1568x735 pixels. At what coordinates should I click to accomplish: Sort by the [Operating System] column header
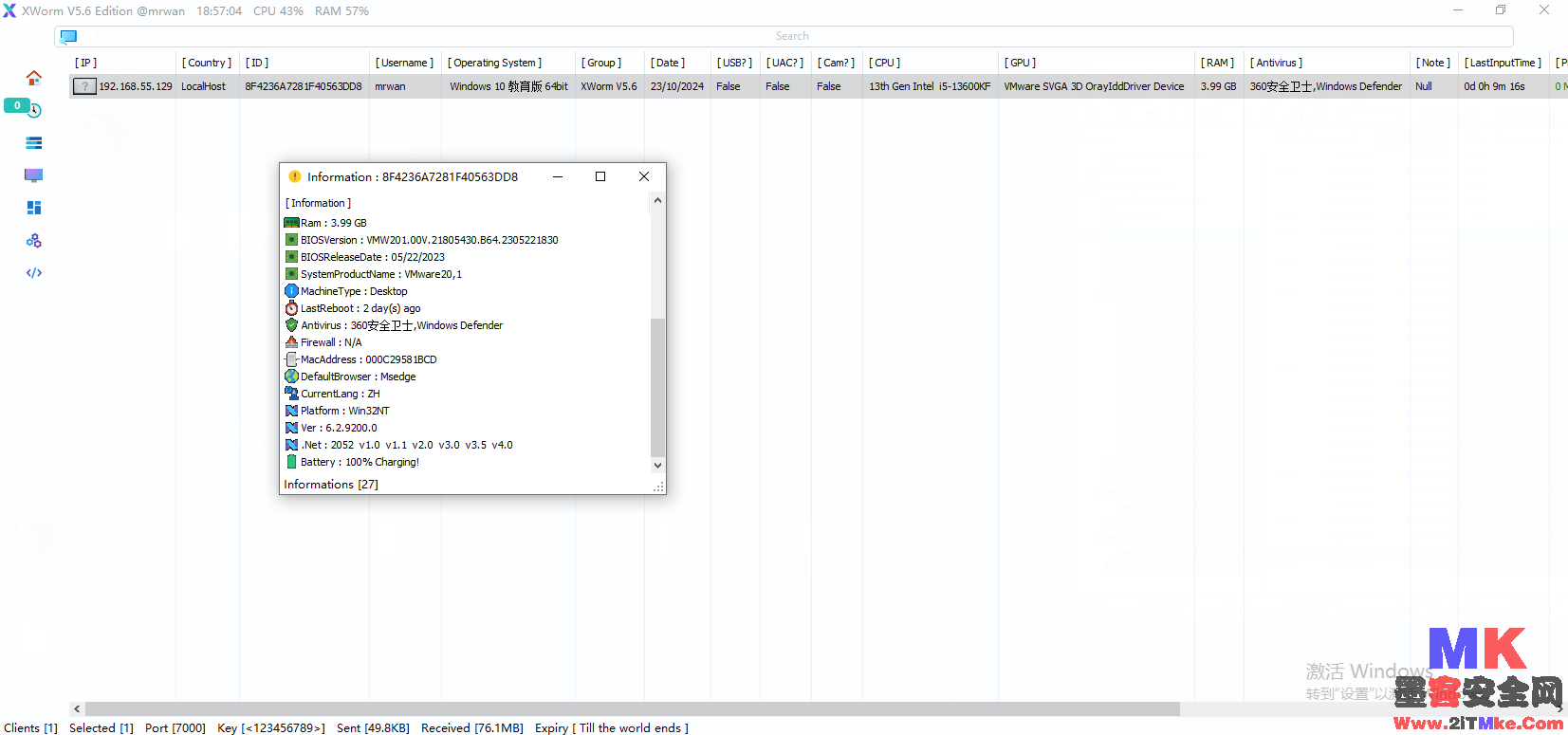[x=495, y=63]
